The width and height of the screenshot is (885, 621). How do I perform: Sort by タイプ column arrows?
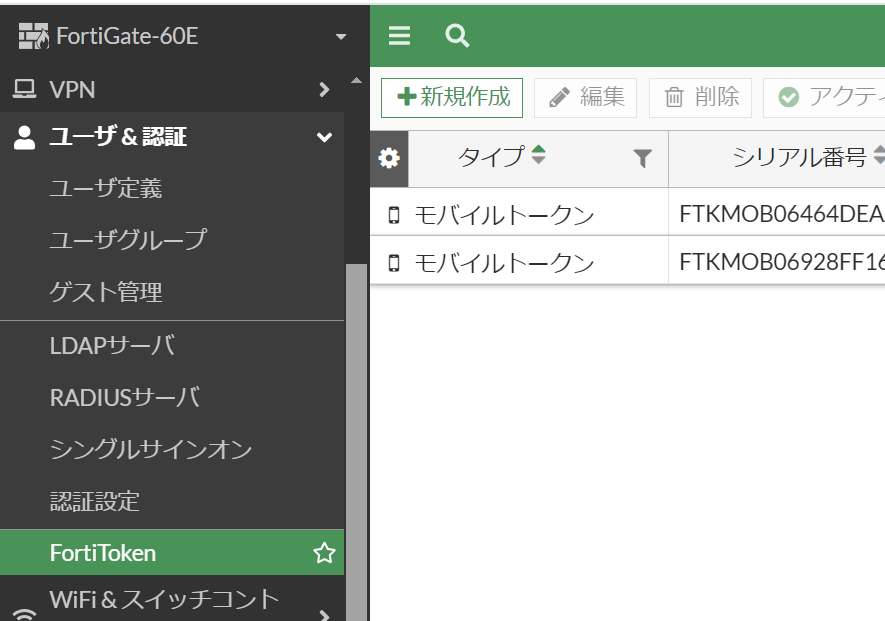(x=538, y=155)
